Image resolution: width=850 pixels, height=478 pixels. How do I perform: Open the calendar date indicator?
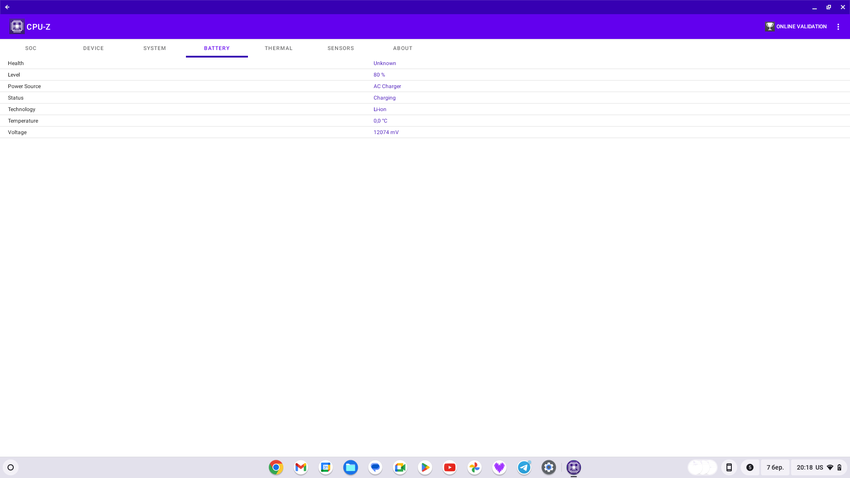[775, 467]
